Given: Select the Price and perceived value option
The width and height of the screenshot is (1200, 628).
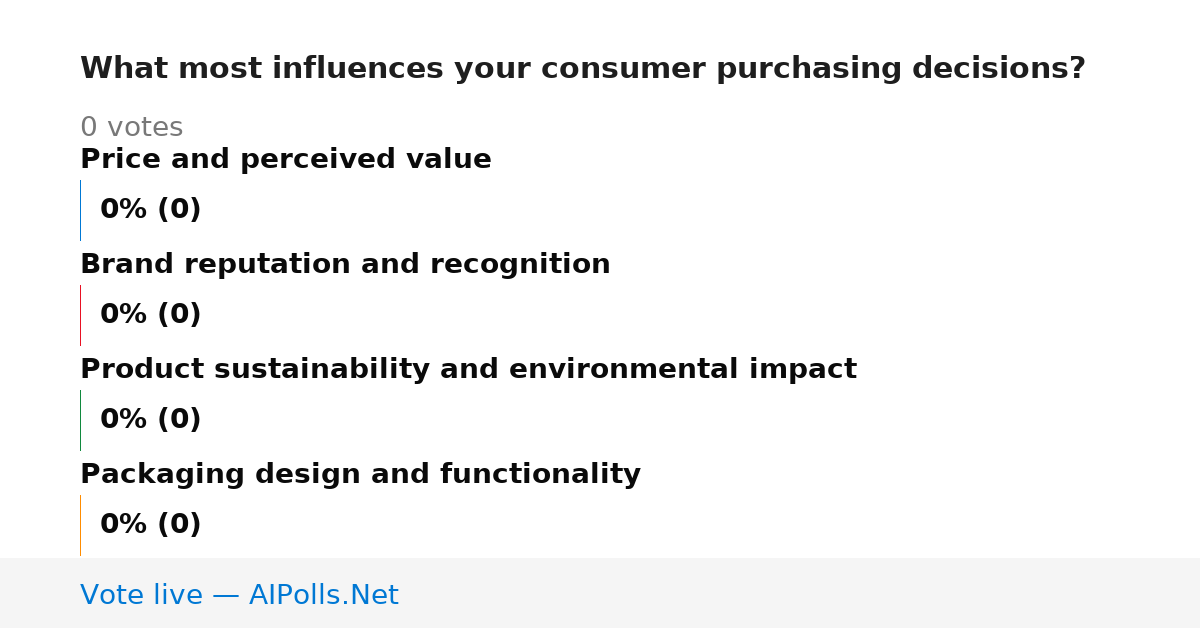Looking at the screenshot, I should point(286,160).
